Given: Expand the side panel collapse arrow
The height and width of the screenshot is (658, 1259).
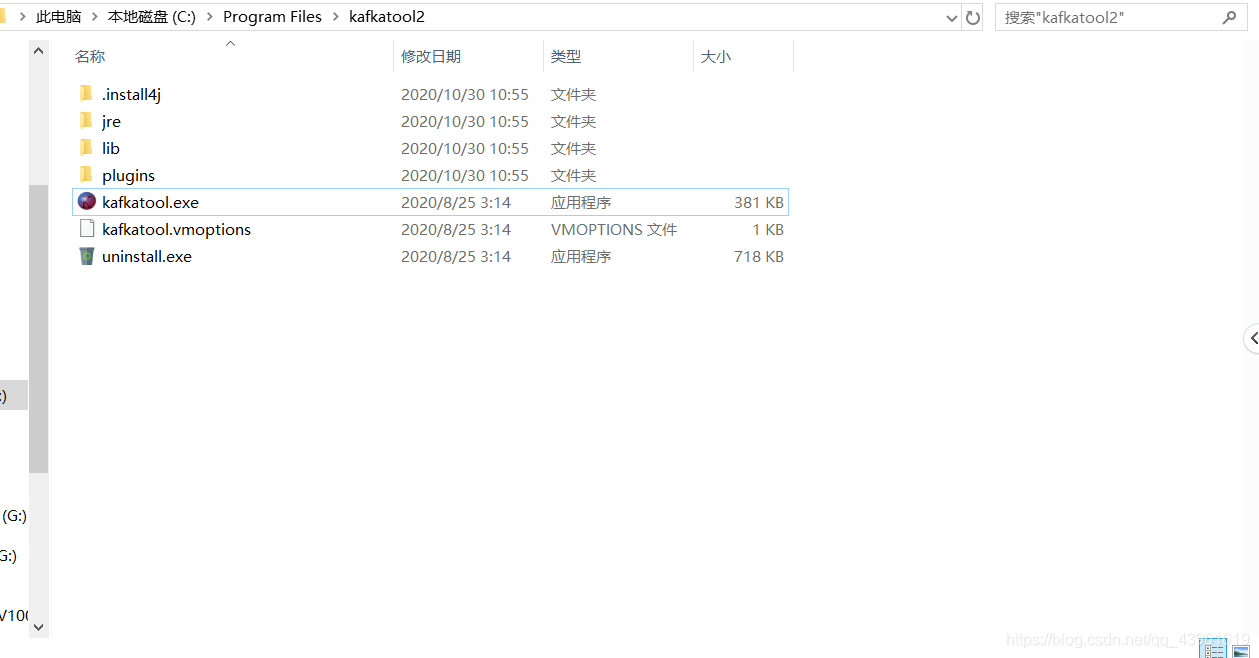Looking at the screenshot, I should coord(1252,338).
